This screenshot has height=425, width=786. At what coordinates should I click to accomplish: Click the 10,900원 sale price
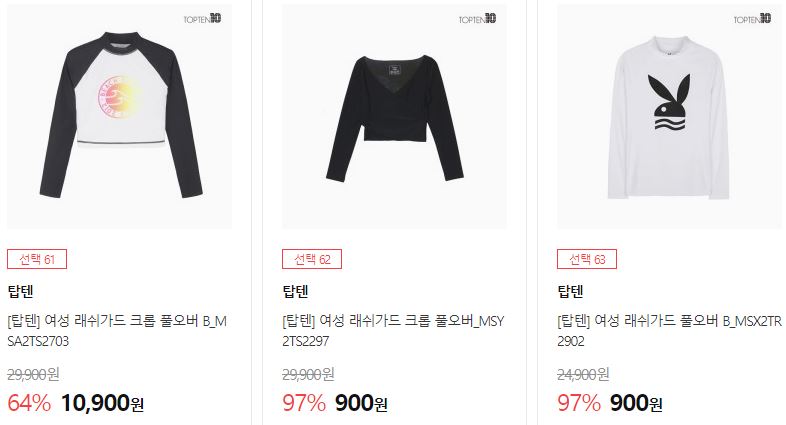(102, 403)
